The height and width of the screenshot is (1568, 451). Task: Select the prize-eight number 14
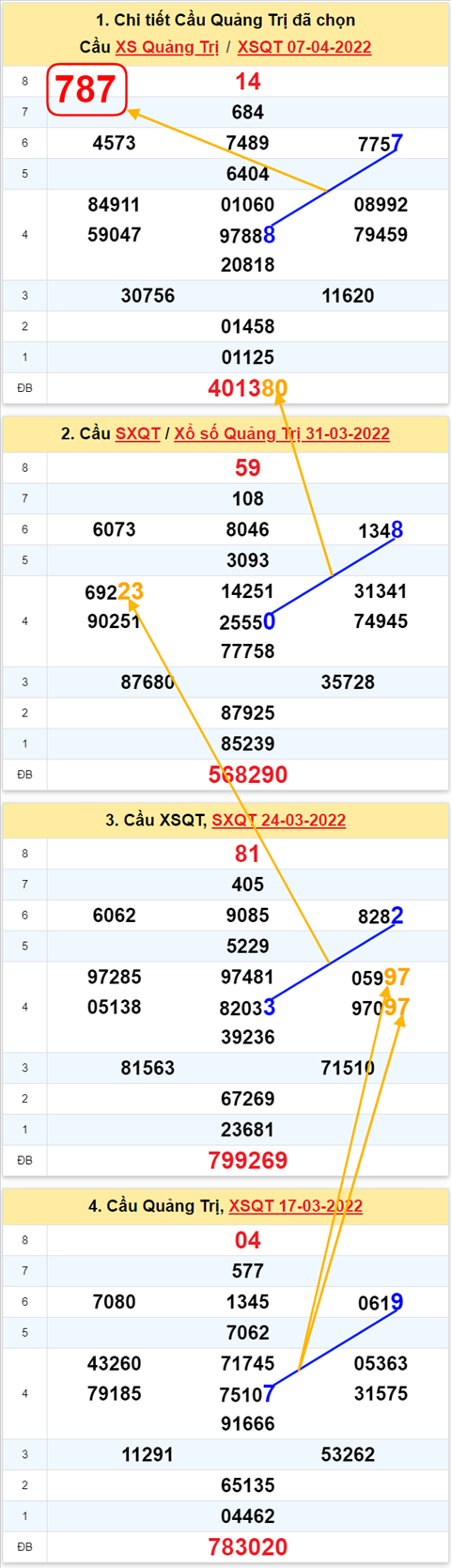tap(248, 82)
